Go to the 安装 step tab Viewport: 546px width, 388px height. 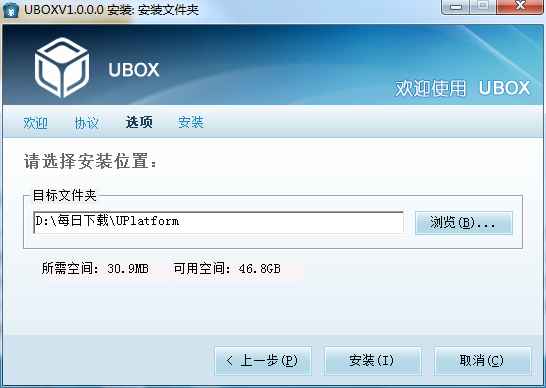191,122
